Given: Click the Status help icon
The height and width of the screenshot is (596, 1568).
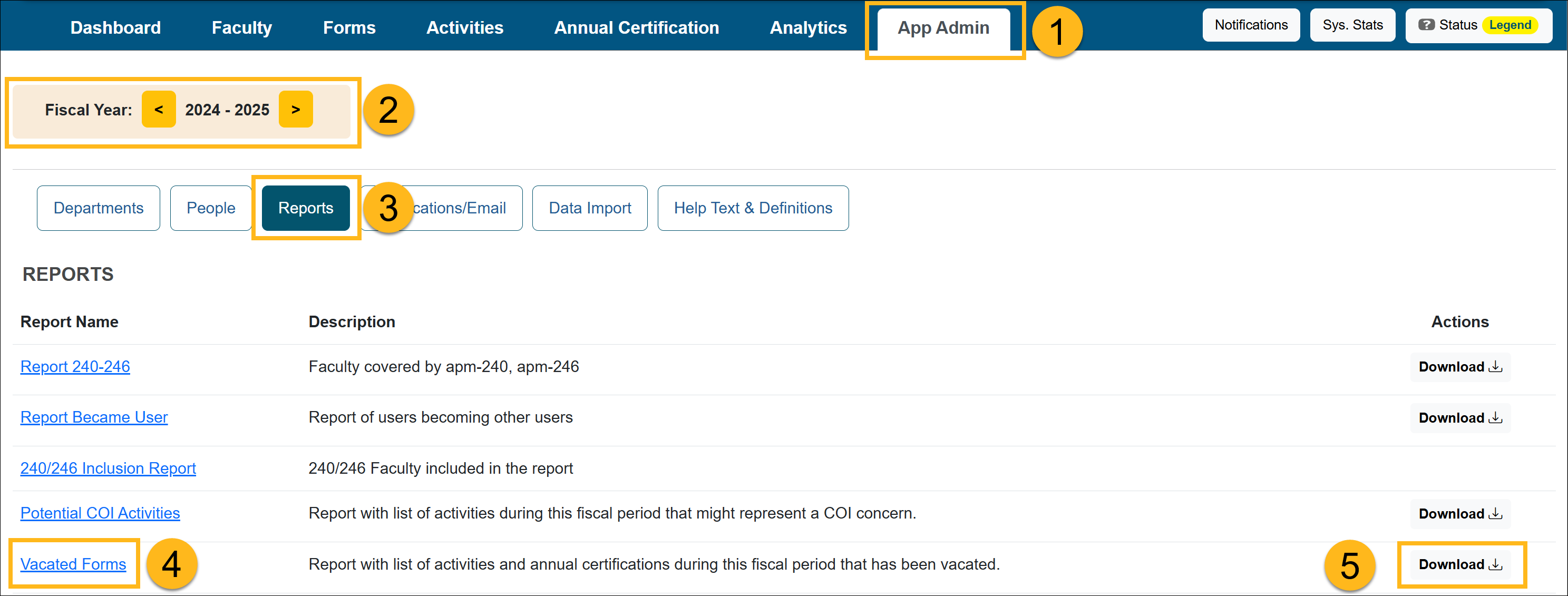Looking at the screenshot, I should [1427, 25].
